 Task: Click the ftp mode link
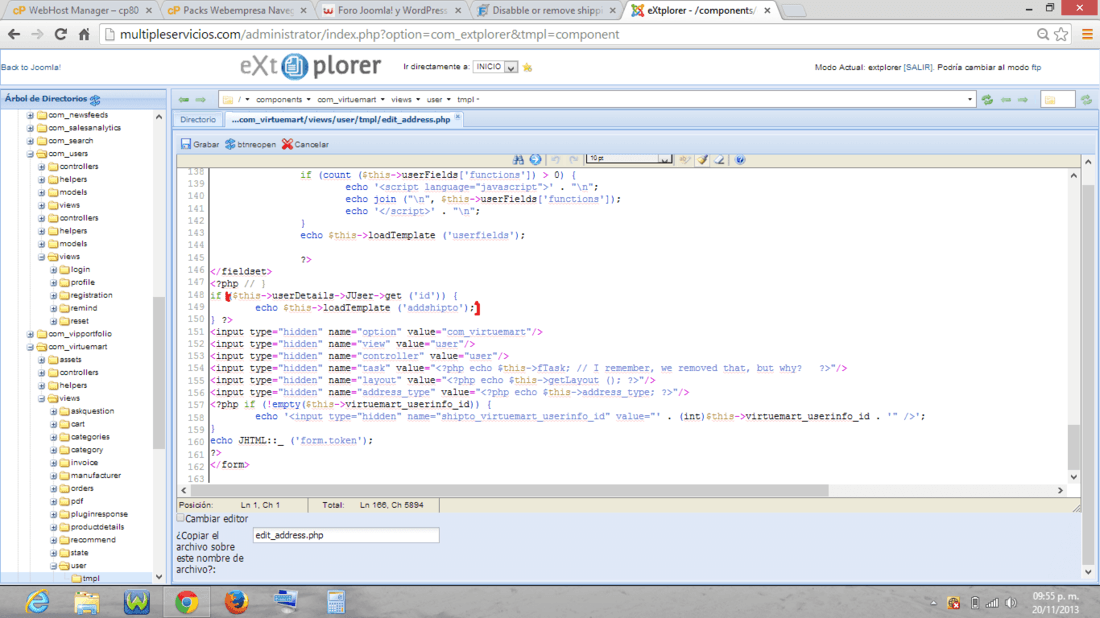click(x=1036, y=67)
